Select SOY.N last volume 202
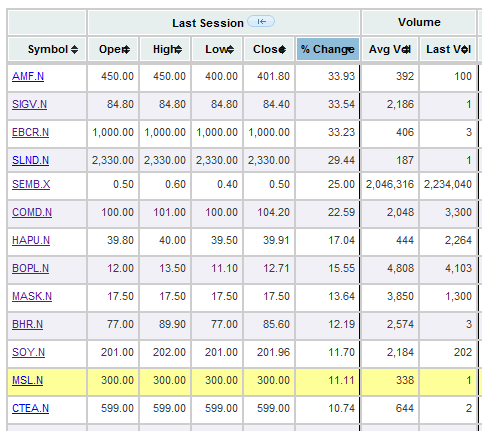482x431 pixels. tap(463, 352)
